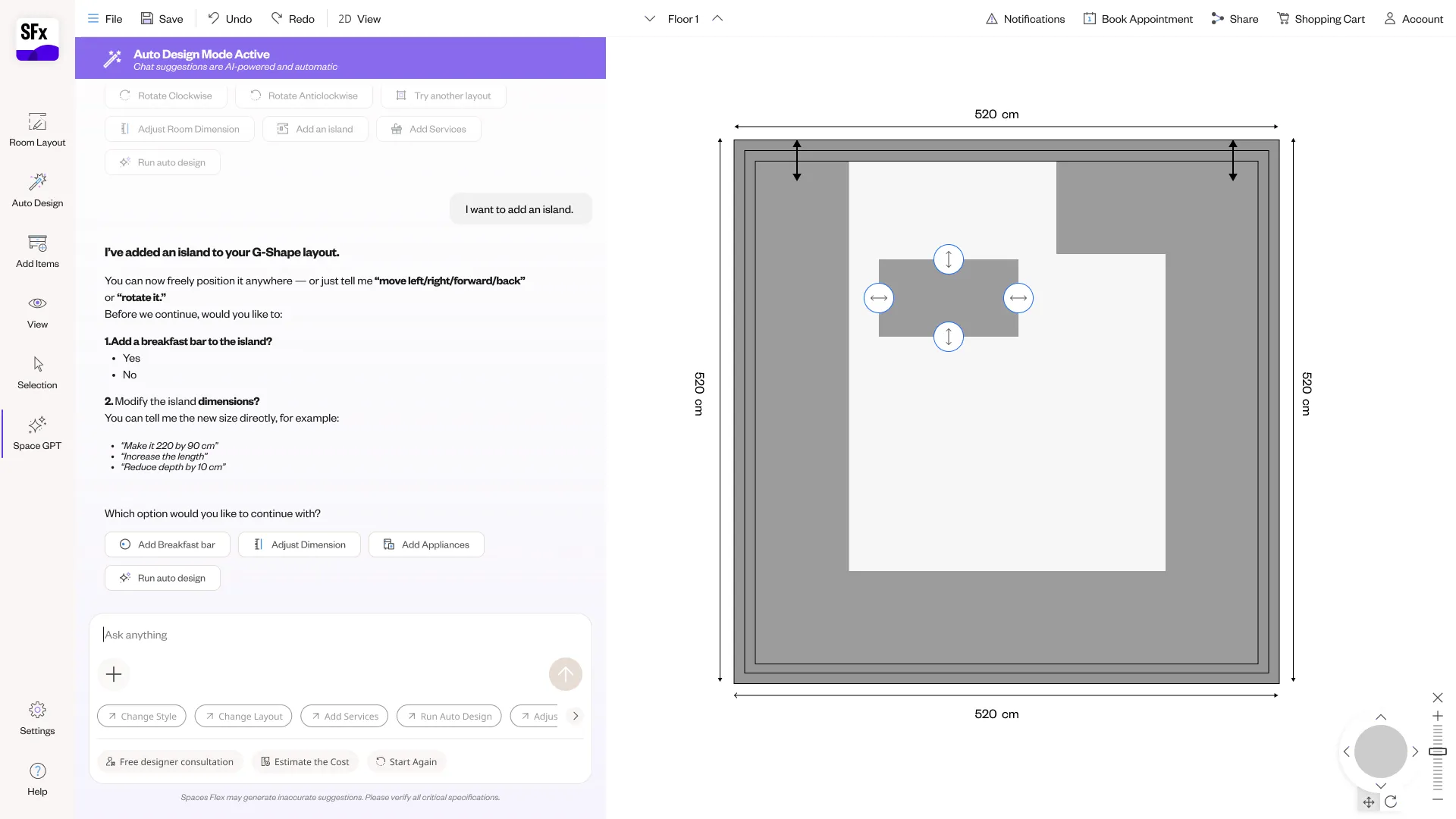1456x819 pixels.
Task: Go to floor above with up chevron
Action: tap(717, 19)
